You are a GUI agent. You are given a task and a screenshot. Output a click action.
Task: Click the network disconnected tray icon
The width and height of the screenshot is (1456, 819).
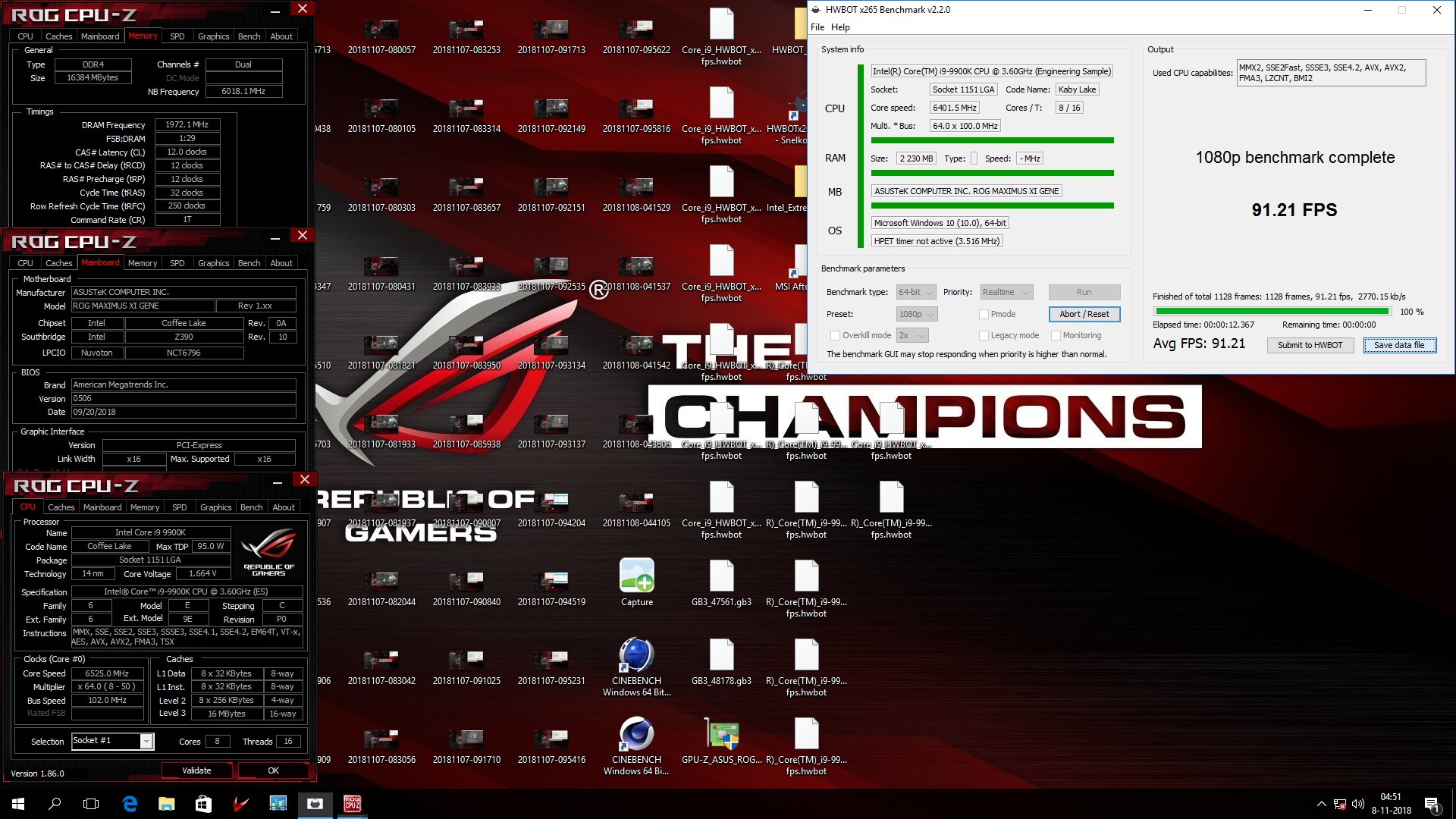click(x=1340, y=804)
